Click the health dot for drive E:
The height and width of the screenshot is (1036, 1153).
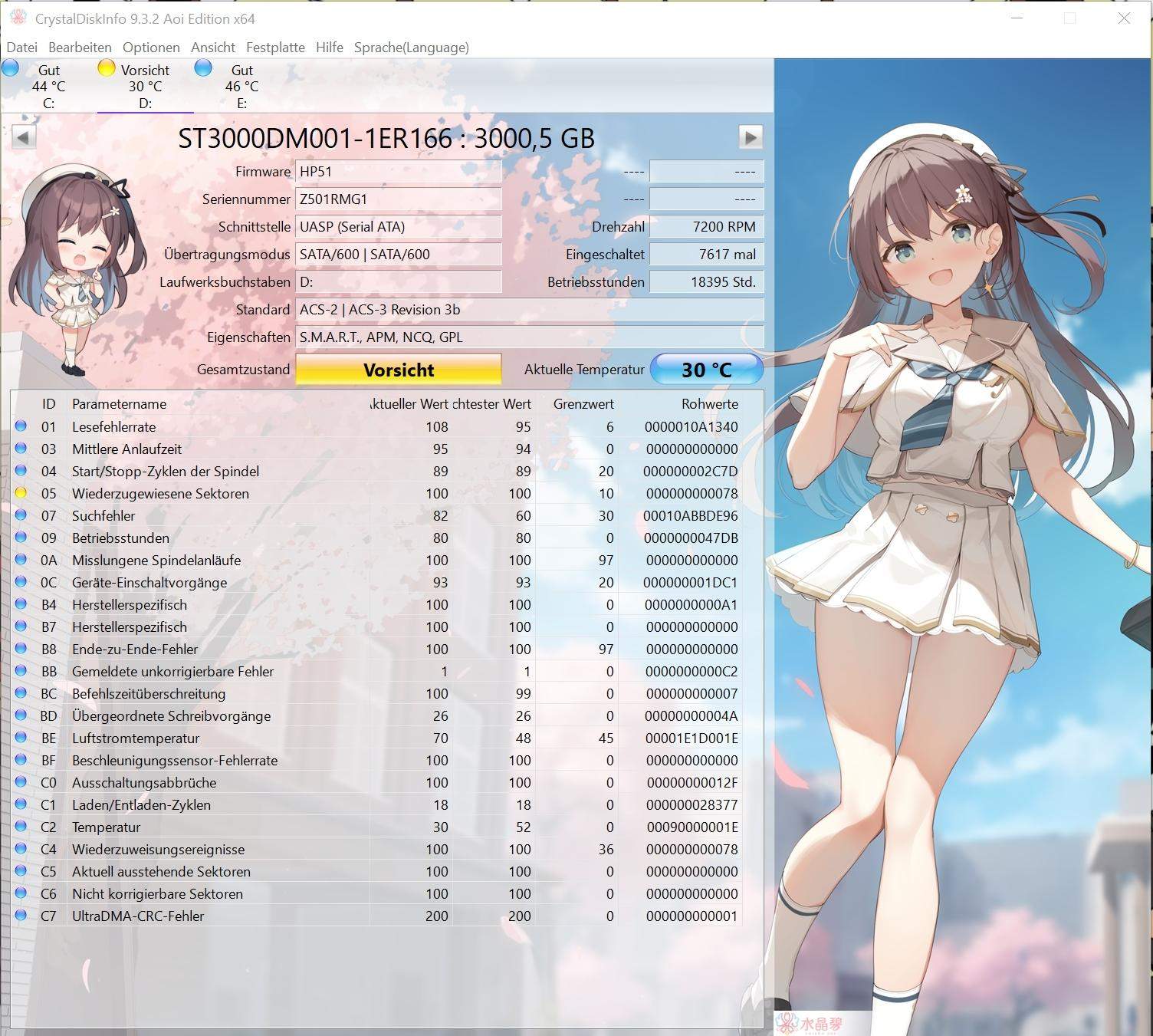click(x=203, y=68)
